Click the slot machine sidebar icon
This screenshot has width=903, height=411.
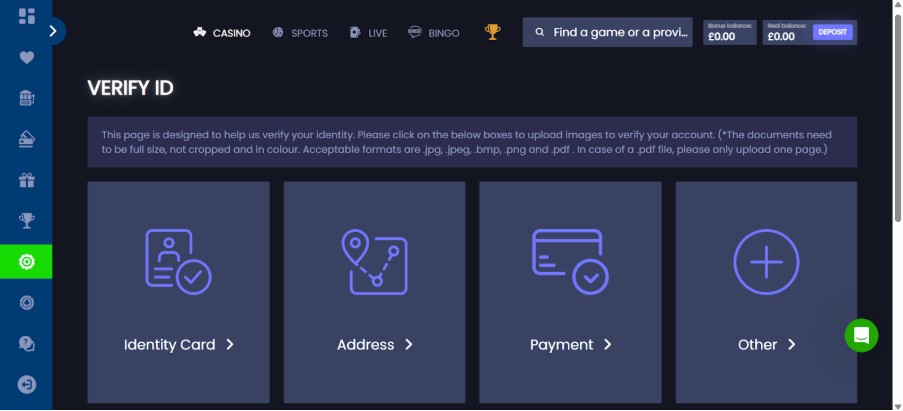tap(26, 98)
